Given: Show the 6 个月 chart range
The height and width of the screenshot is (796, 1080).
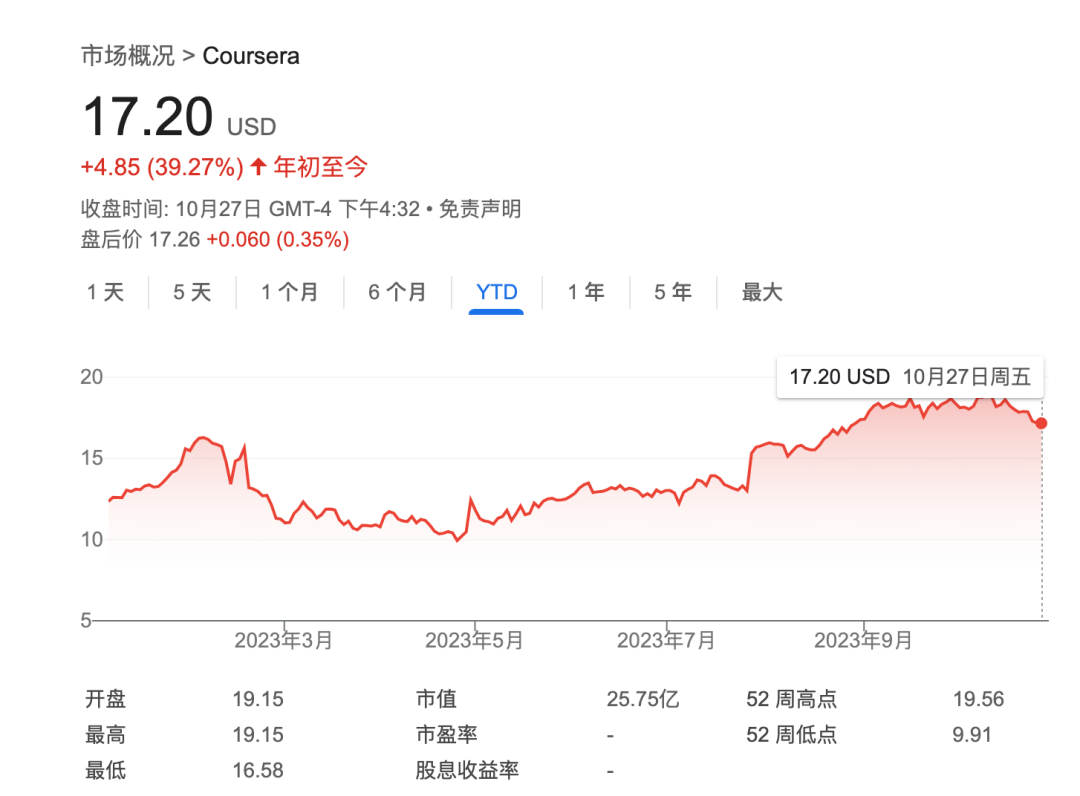Looking at the screenshot, I should (396, 292).
